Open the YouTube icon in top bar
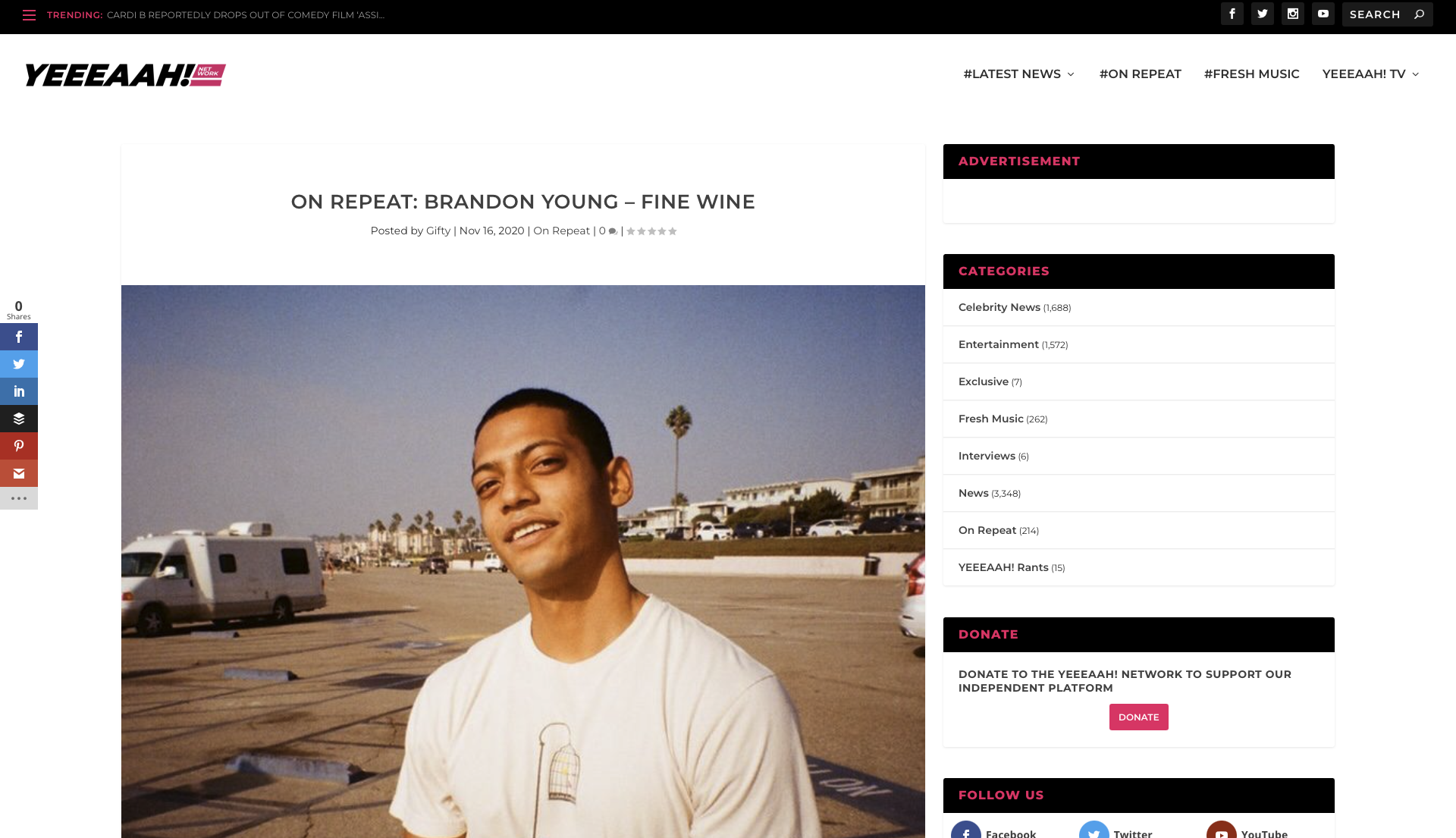The width and height of the screenshot is (1456, 838). pyautogui.click(x=1323, y=14)
